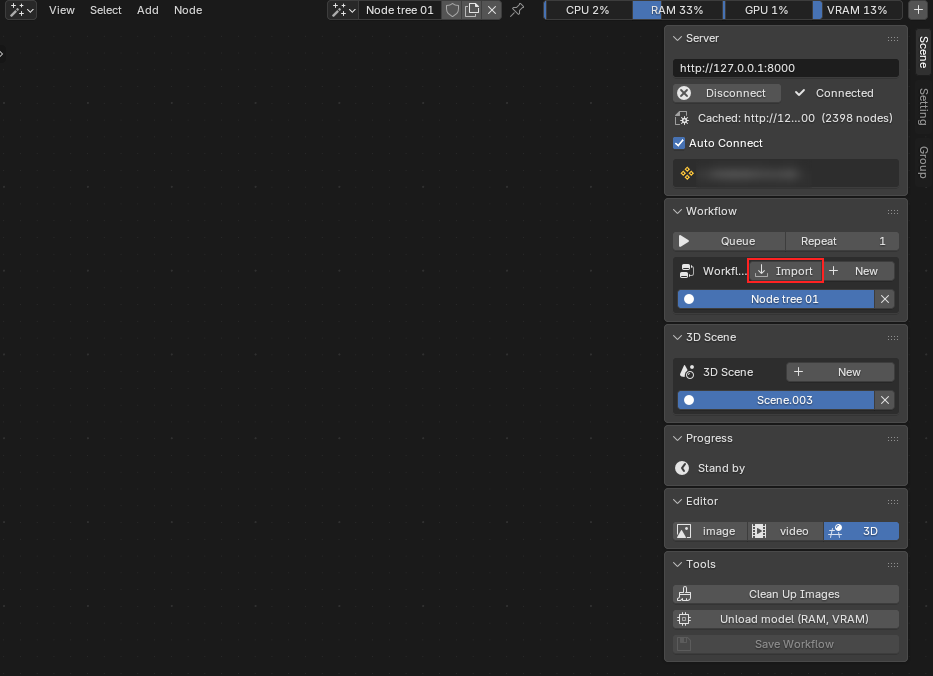Screen dimensions: 933x676
Task: Click the Queue play button
Action: (729, 241)
